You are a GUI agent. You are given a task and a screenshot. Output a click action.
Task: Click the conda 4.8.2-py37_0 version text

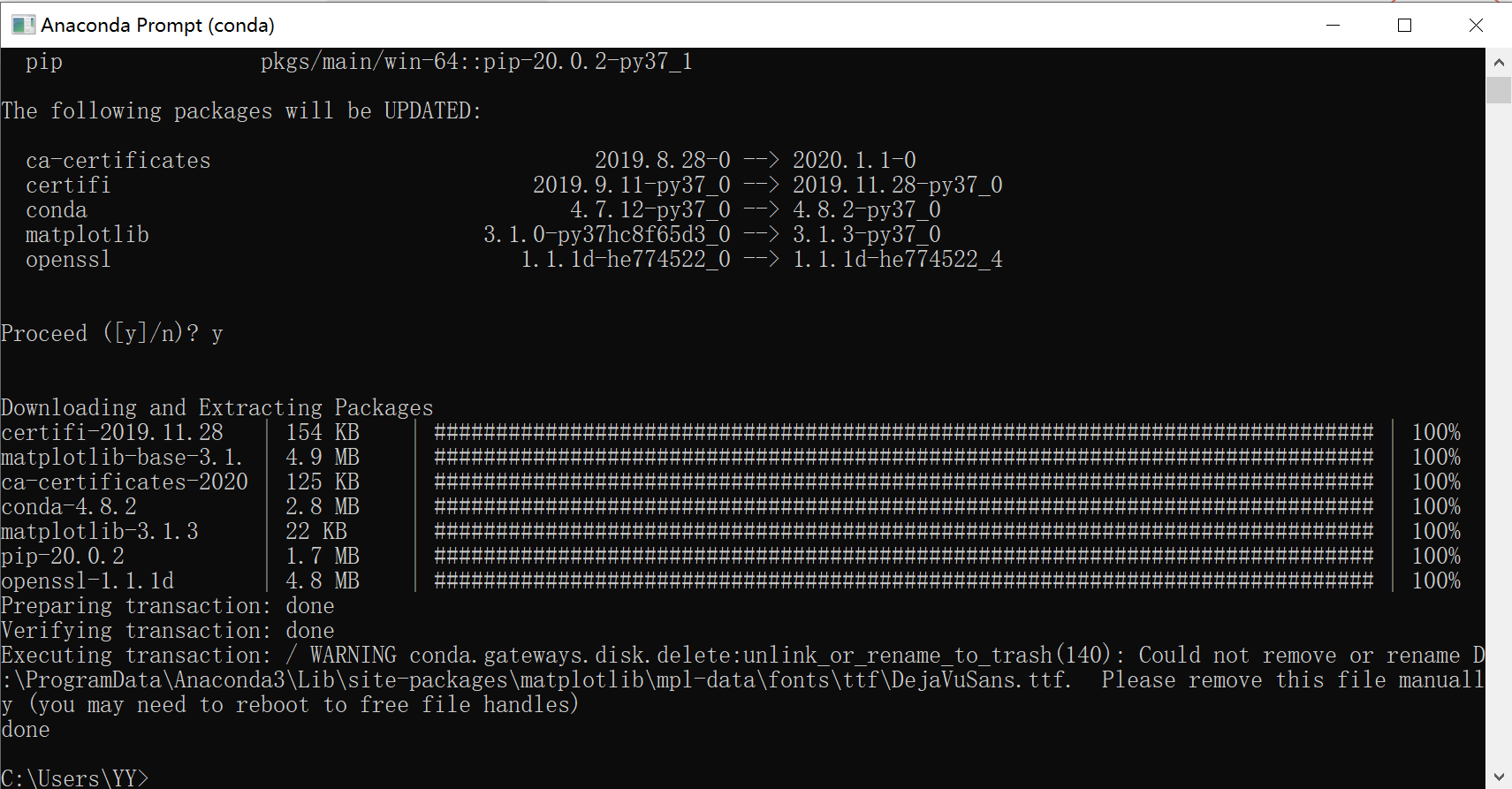point(866,210)
